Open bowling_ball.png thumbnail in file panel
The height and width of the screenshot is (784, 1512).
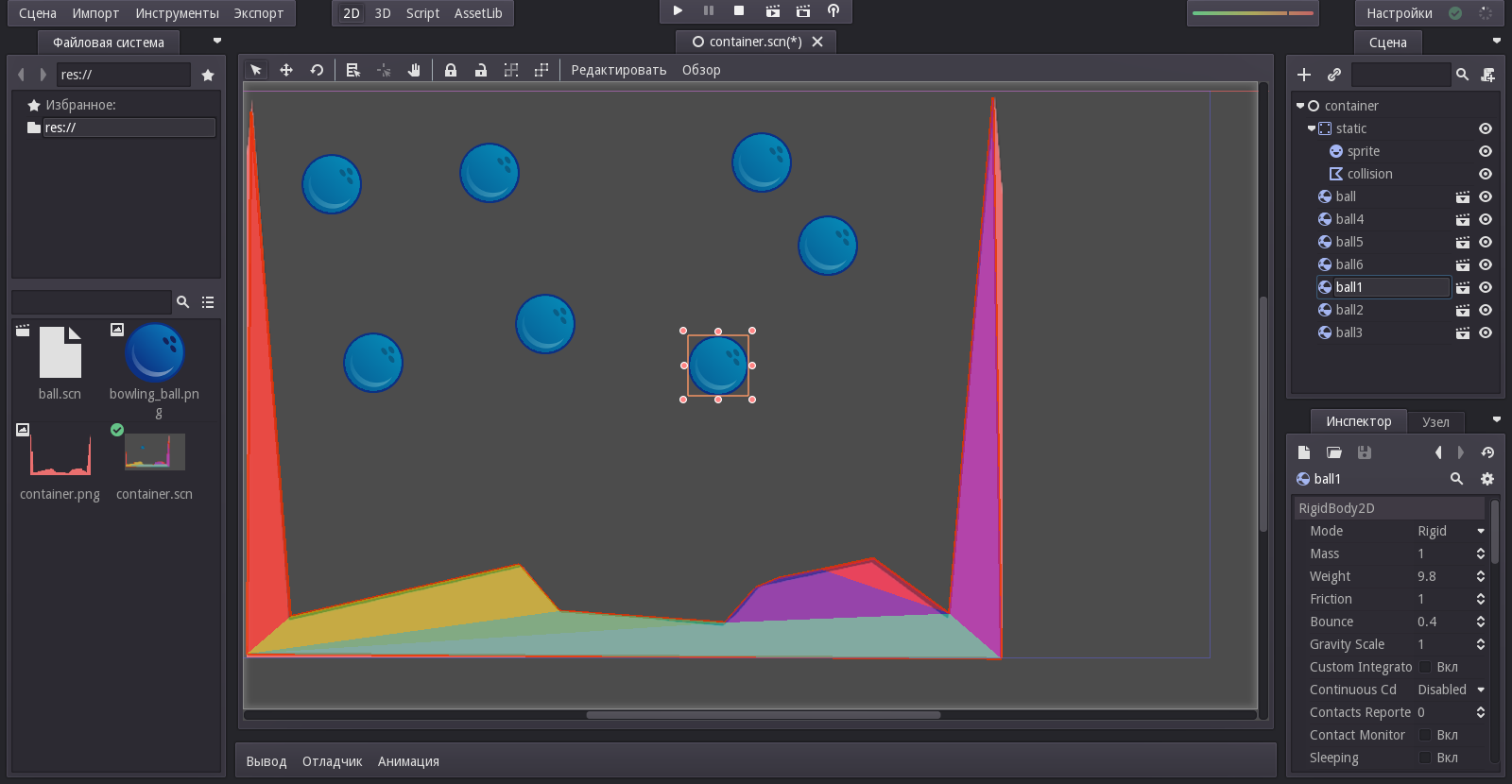[155, 353]
